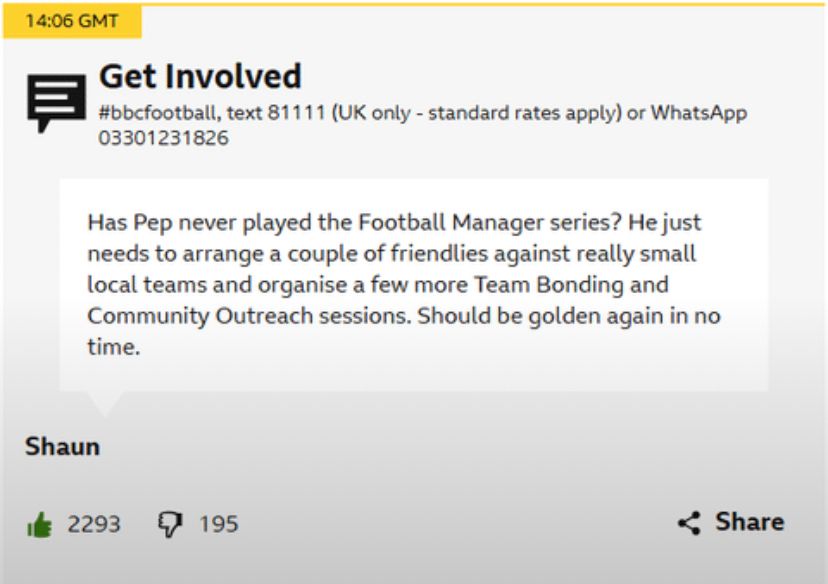Click the thumbs up icon
The width and height of the screenshot is (828, 584).
(39, 524)
